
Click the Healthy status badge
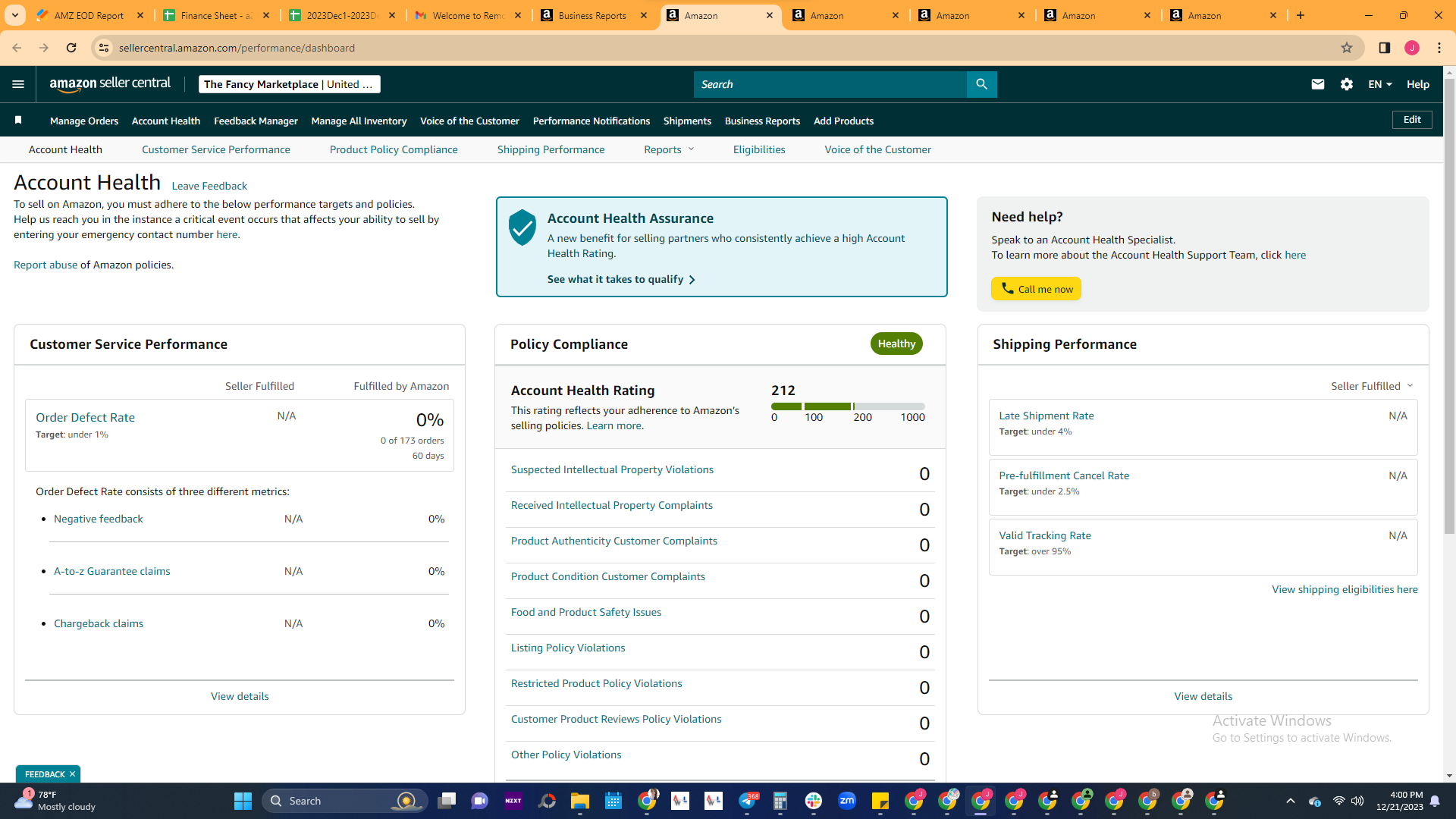tap(896, 344)
